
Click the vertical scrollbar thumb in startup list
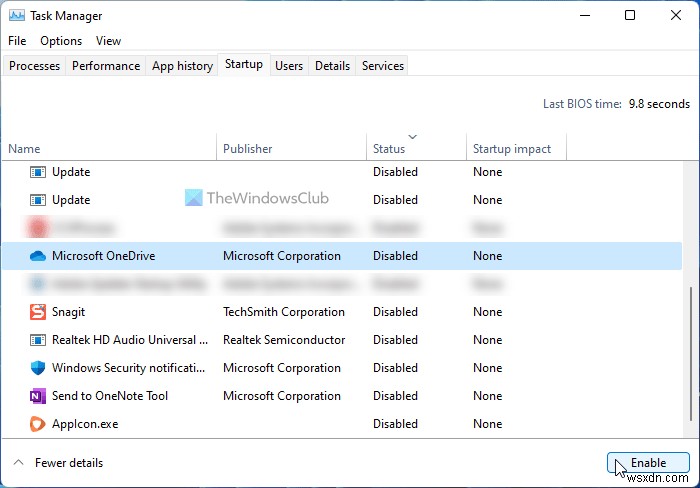pos(691,353)
